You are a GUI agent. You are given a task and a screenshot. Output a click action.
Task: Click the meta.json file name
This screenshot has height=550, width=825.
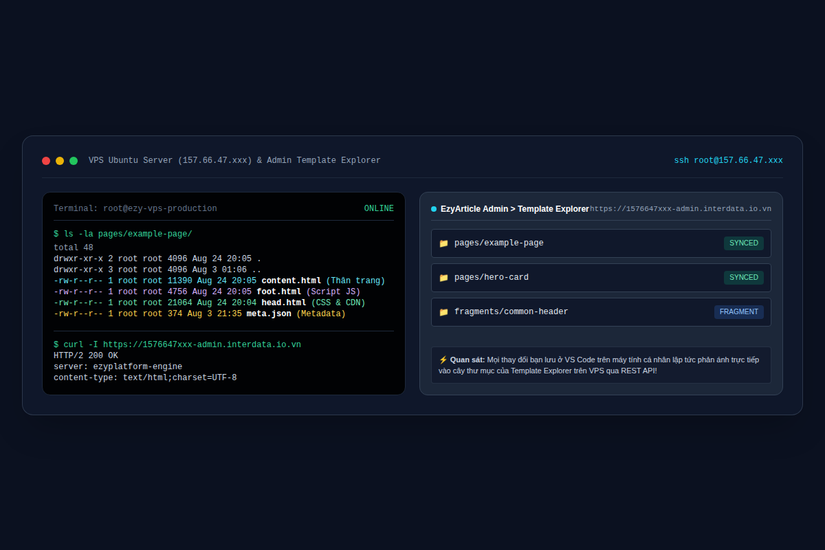269,314
